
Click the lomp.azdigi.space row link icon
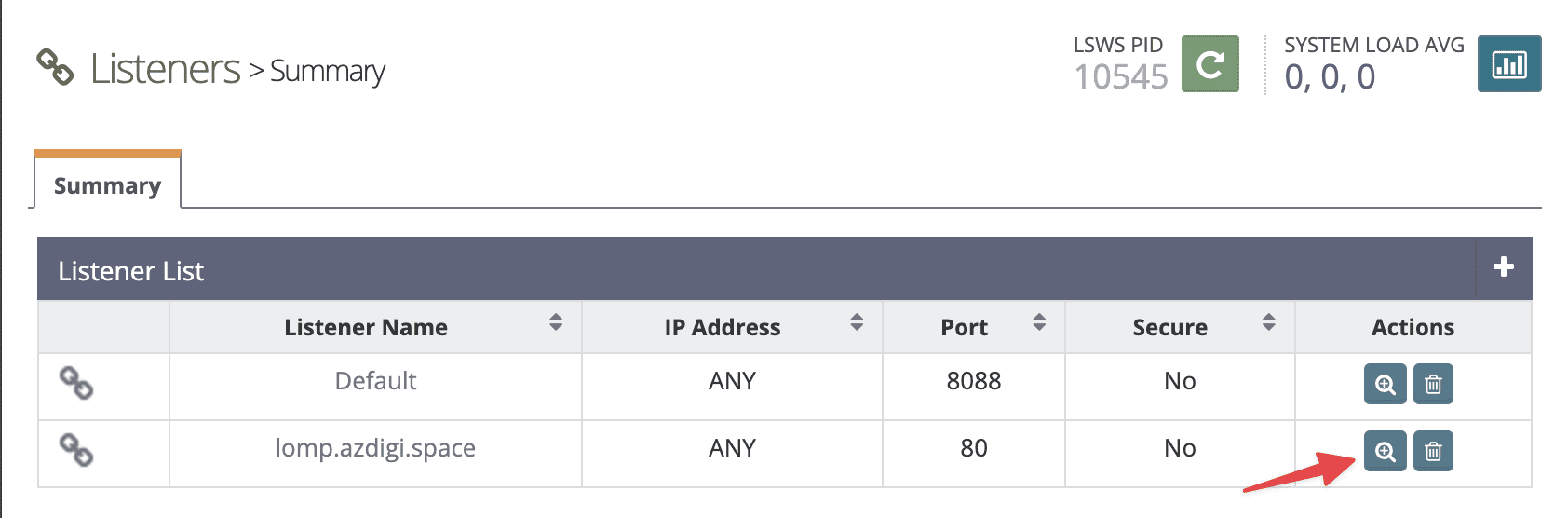tap(76, 450)
